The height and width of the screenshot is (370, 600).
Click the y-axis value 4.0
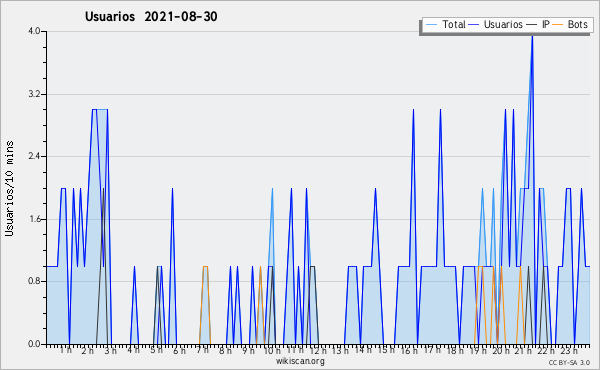34,31
